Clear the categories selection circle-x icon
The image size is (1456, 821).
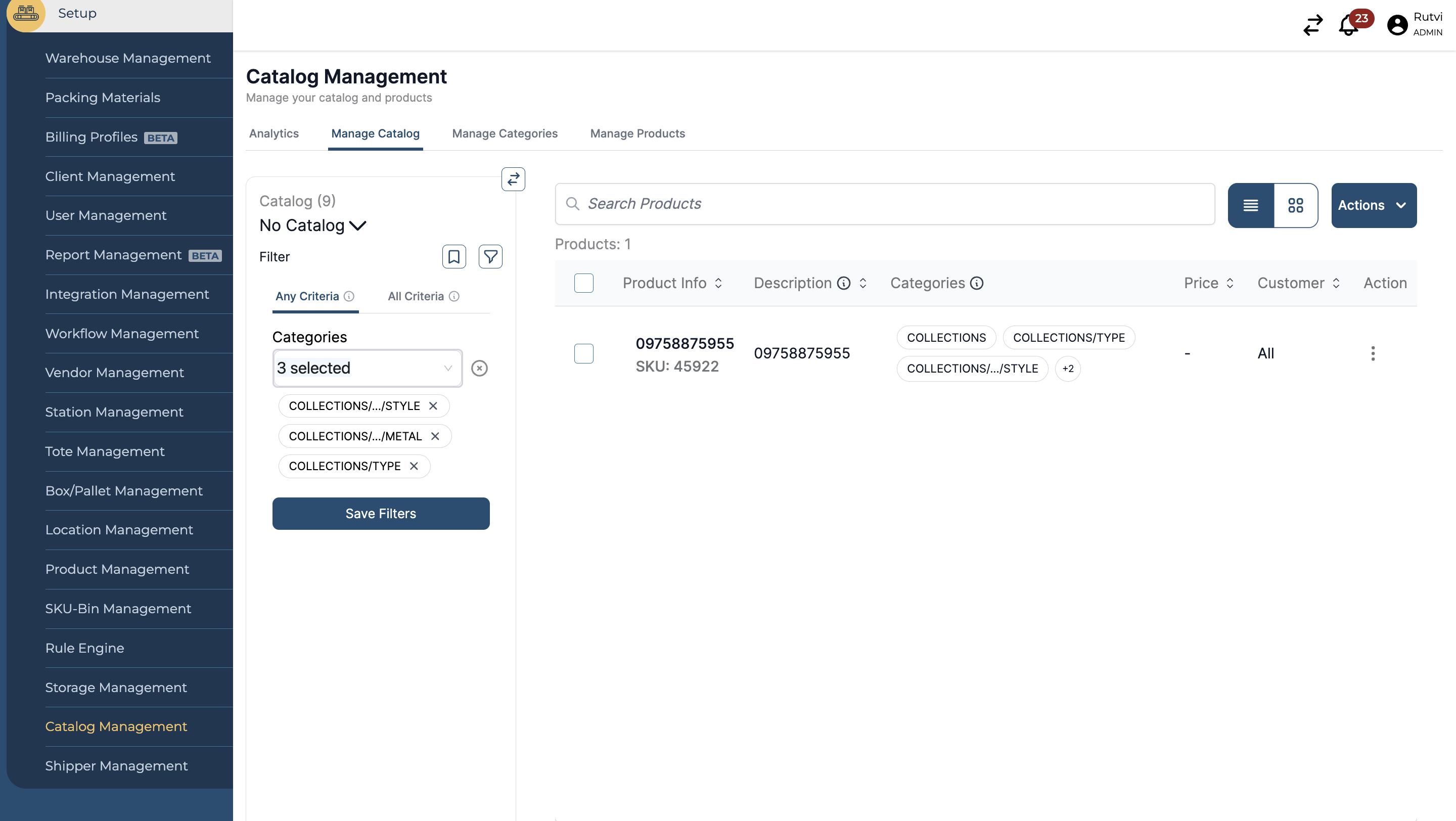[x=479, y=369]
